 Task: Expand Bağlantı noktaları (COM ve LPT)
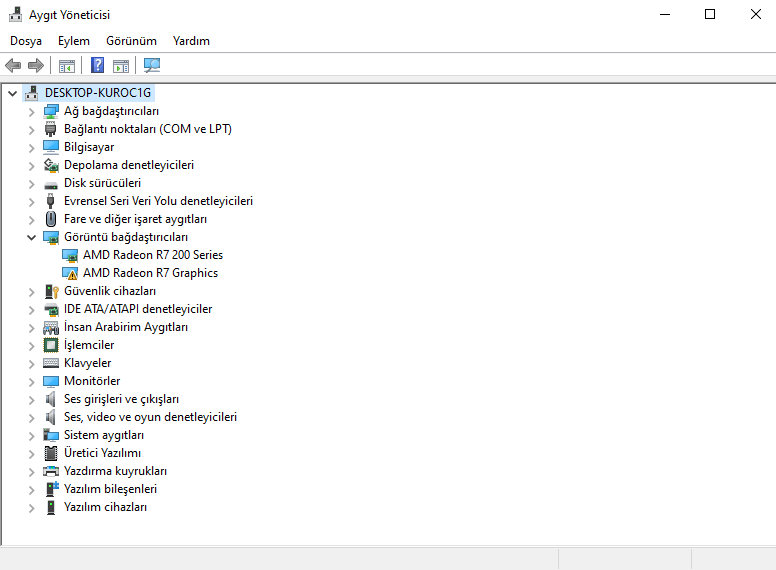[x=32, y=130]
